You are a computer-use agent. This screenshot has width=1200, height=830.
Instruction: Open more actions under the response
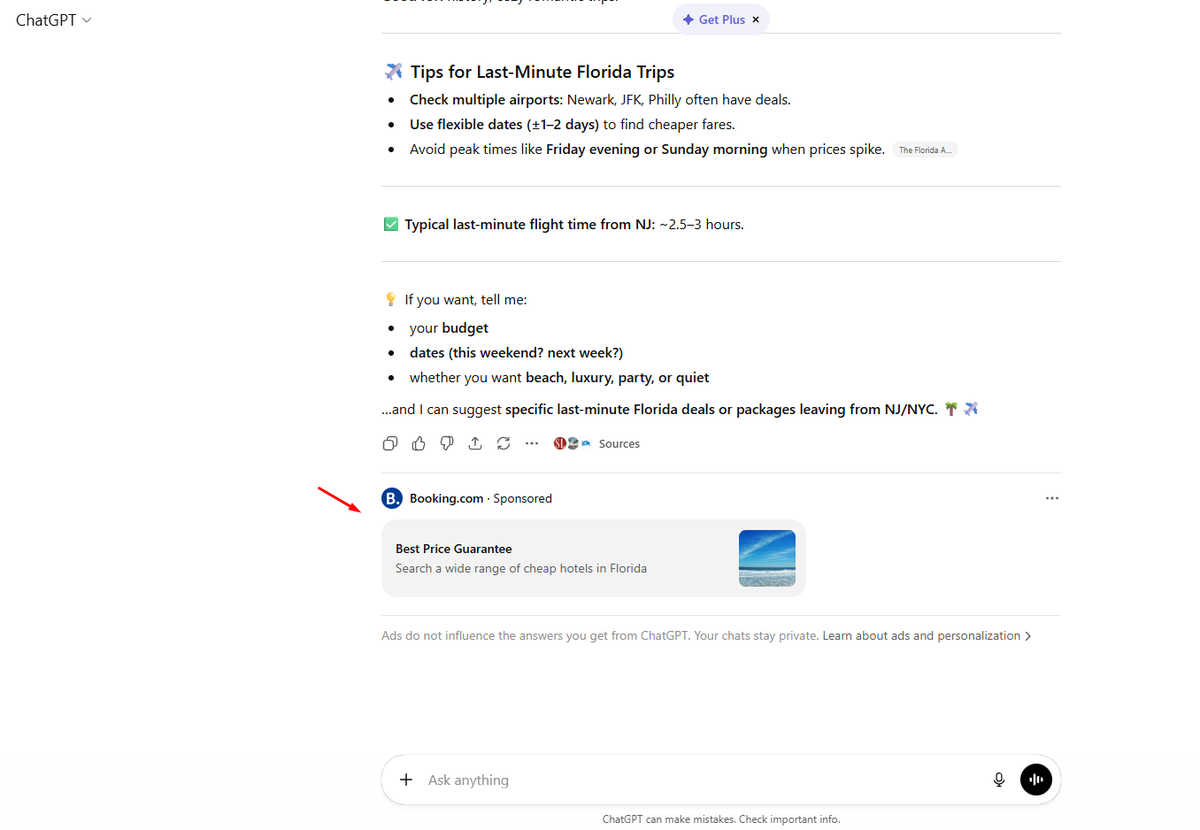[532, 443]
